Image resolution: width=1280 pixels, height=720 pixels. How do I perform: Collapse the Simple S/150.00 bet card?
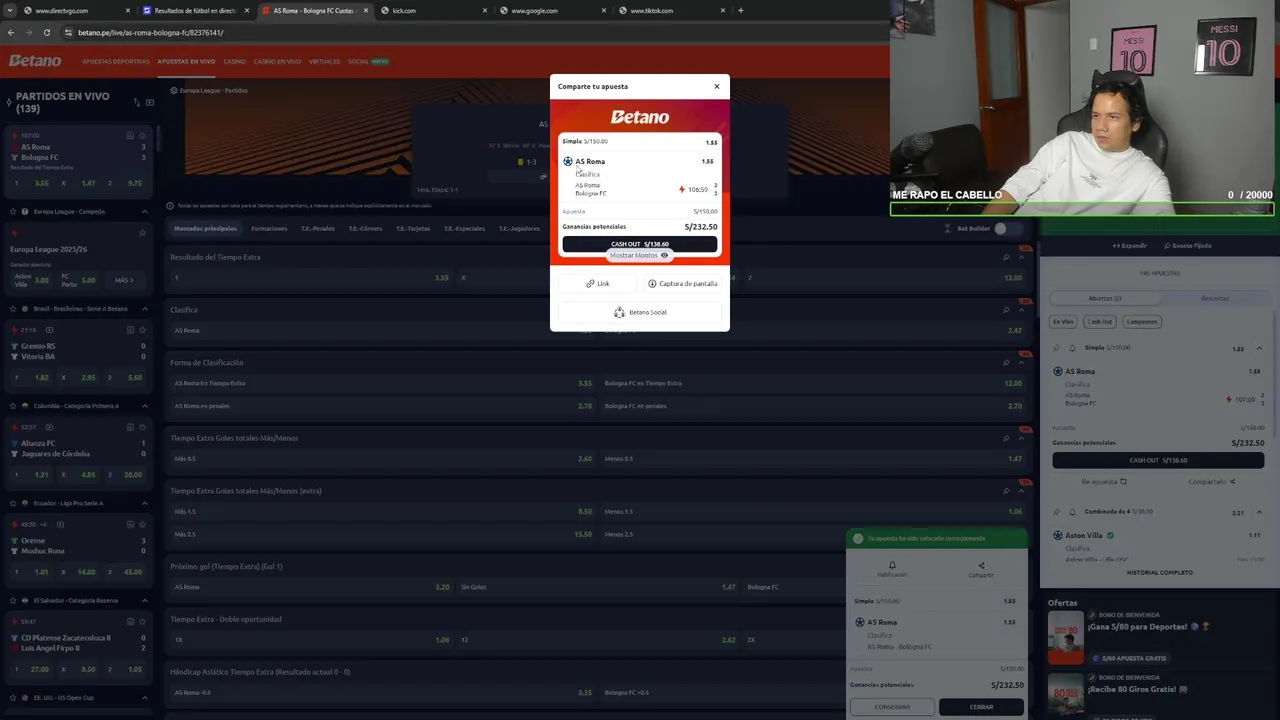pos(1259,348)
